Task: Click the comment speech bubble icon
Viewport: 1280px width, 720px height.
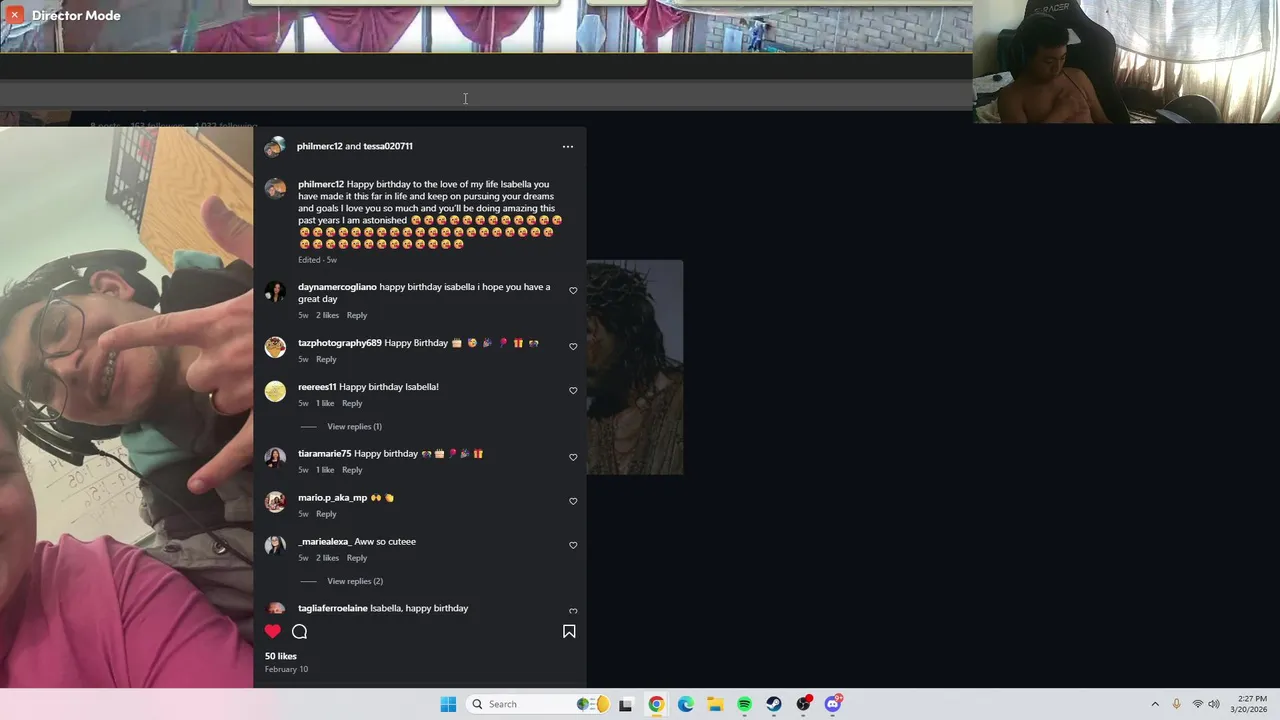Action: [299, 631]
